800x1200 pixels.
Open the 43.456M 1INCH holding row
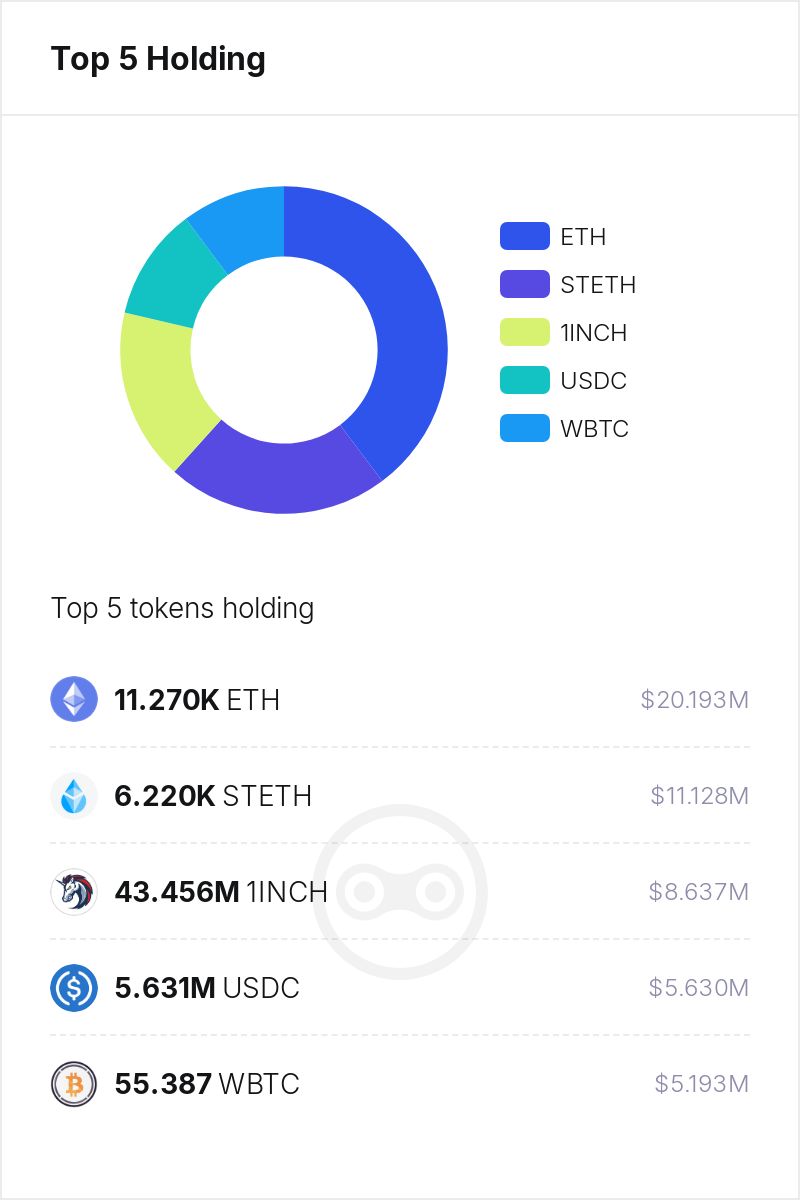400,891
